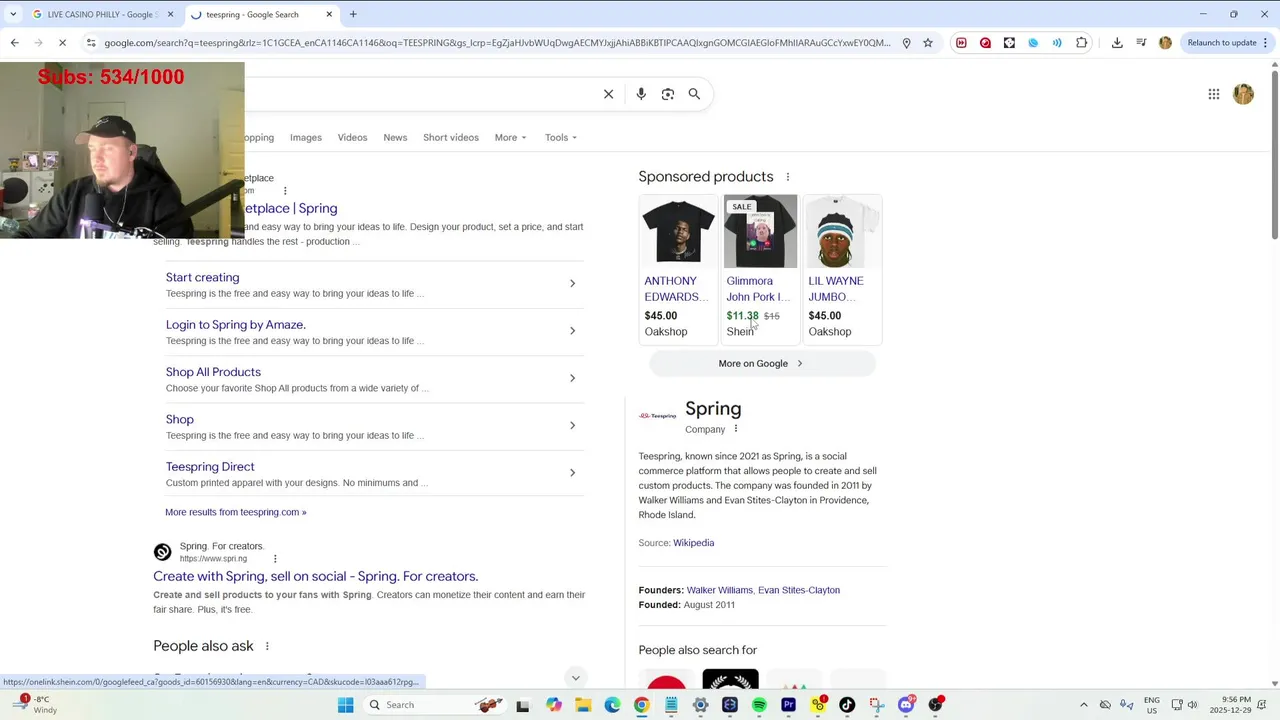Open Chrome three-dot menu
Viewport: 1280px width, 720px height.
pyautogui.click(x=1268, y=43)
